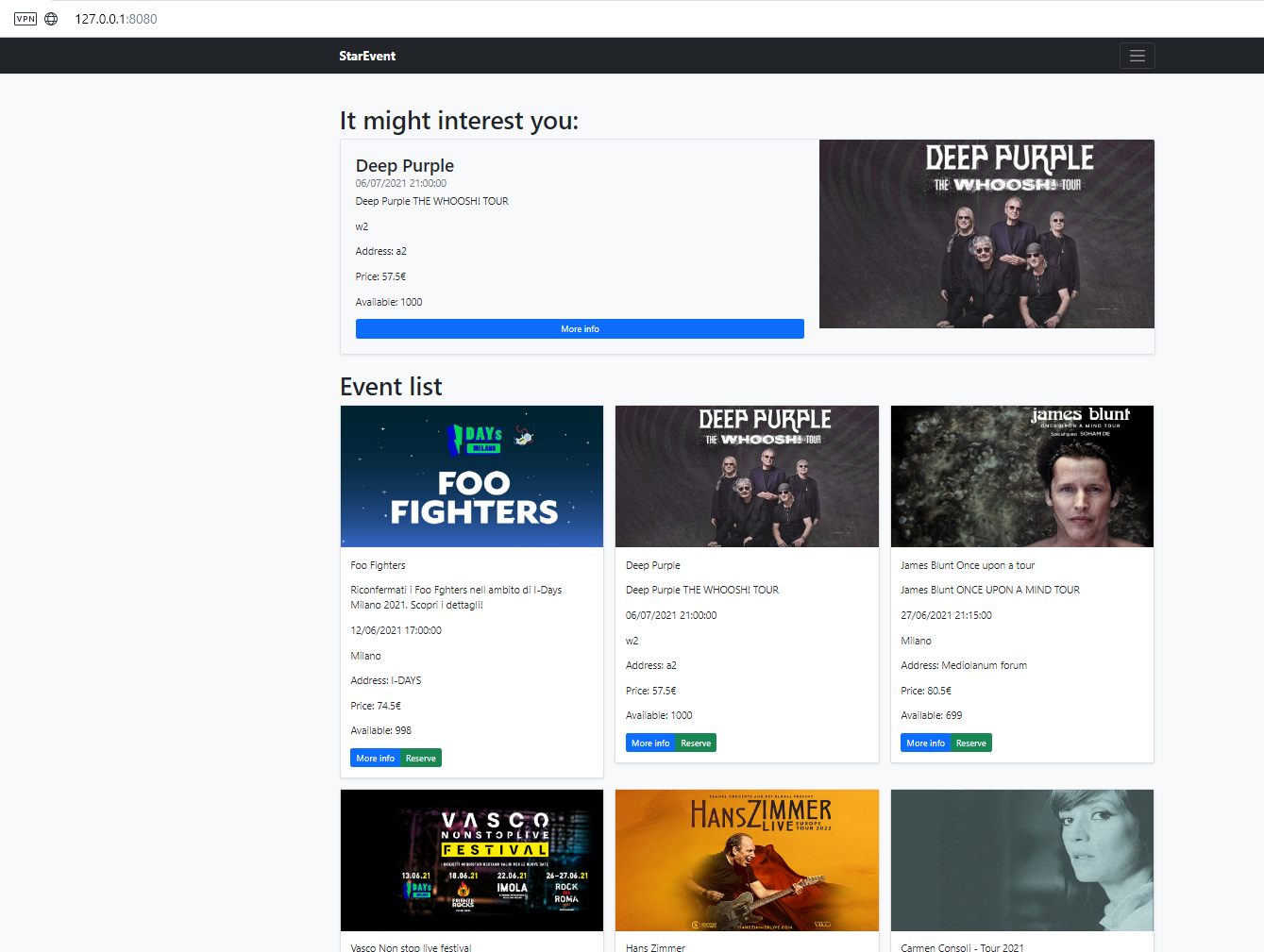Click 'Price: 74.5€' on Foo Fighters card
Screen dimensions: 1264x952
[376, 706]
